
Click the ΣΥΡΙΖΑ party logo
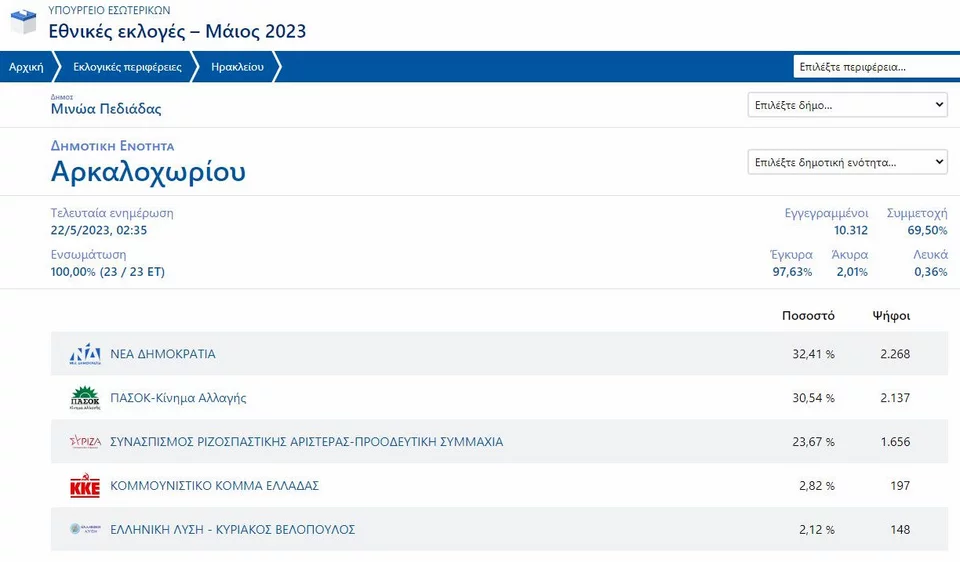coord(85,442)
